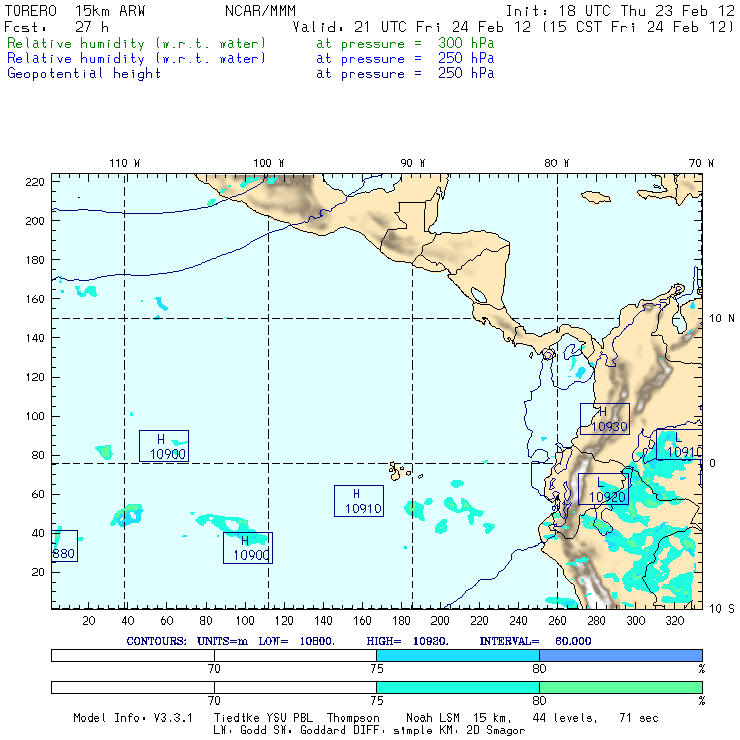Click the '160' tick label on the left axis

pos(35,299)
